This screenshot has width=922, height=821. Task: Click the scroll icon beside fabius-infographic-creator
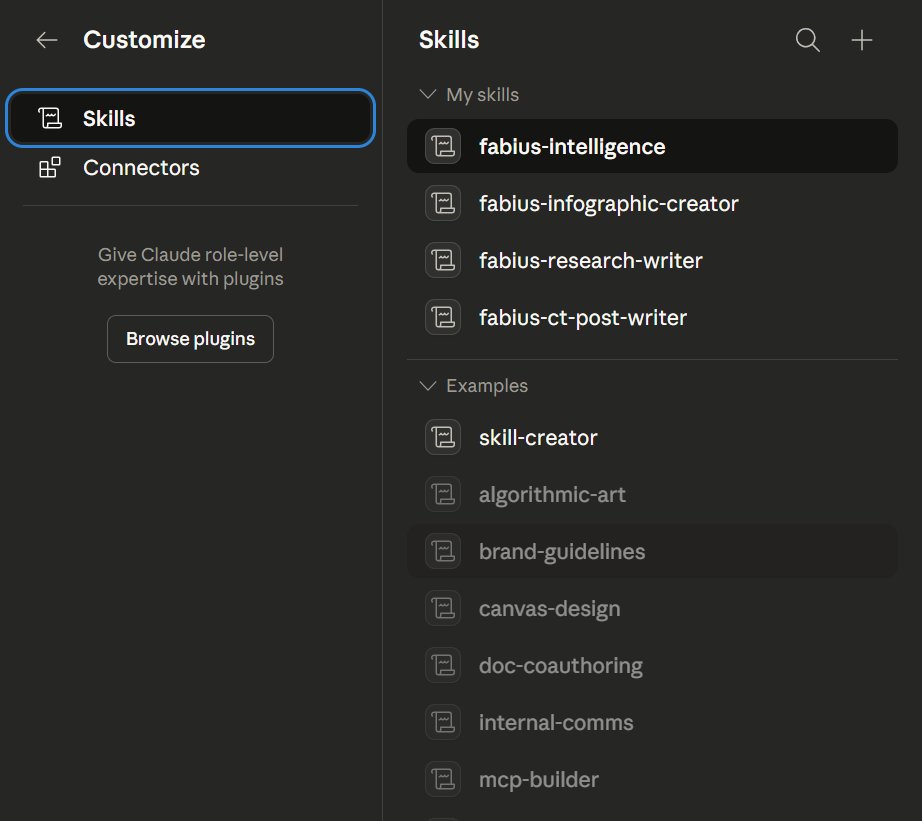(x=443, y=204)
